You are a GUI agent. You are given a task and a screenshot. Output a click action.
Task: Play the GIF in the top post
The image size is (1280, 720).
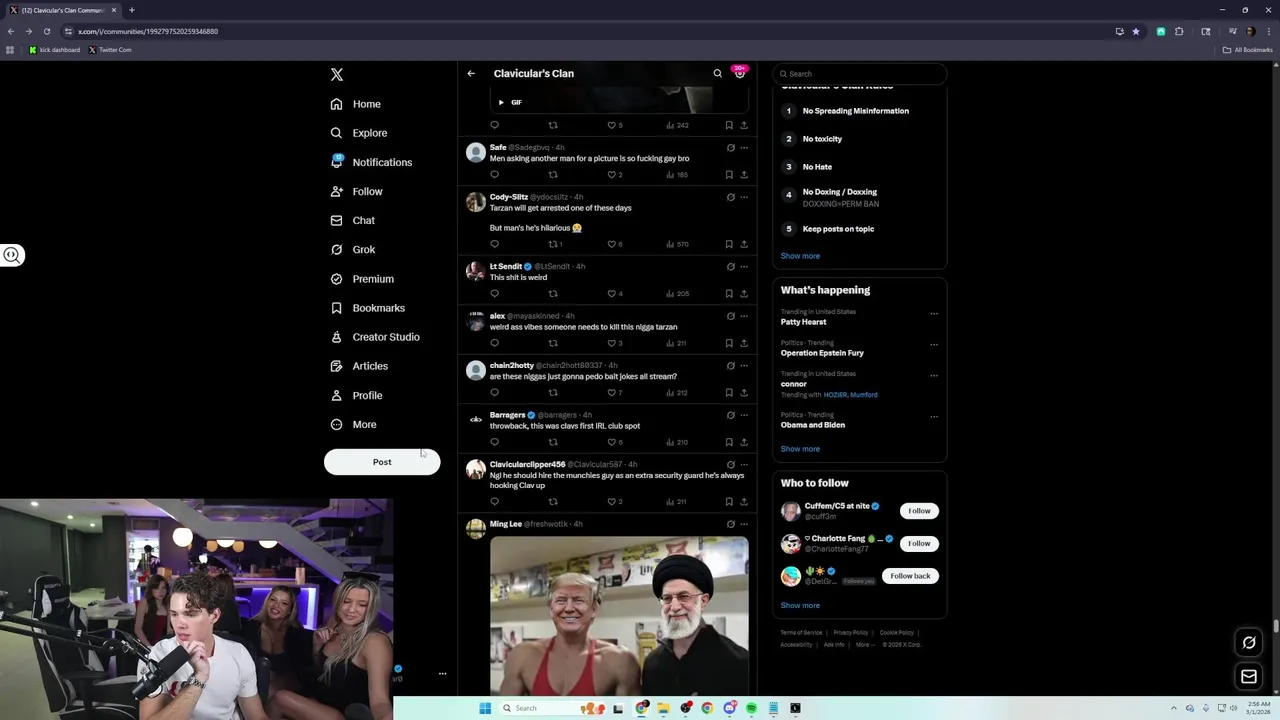(501, 102)
